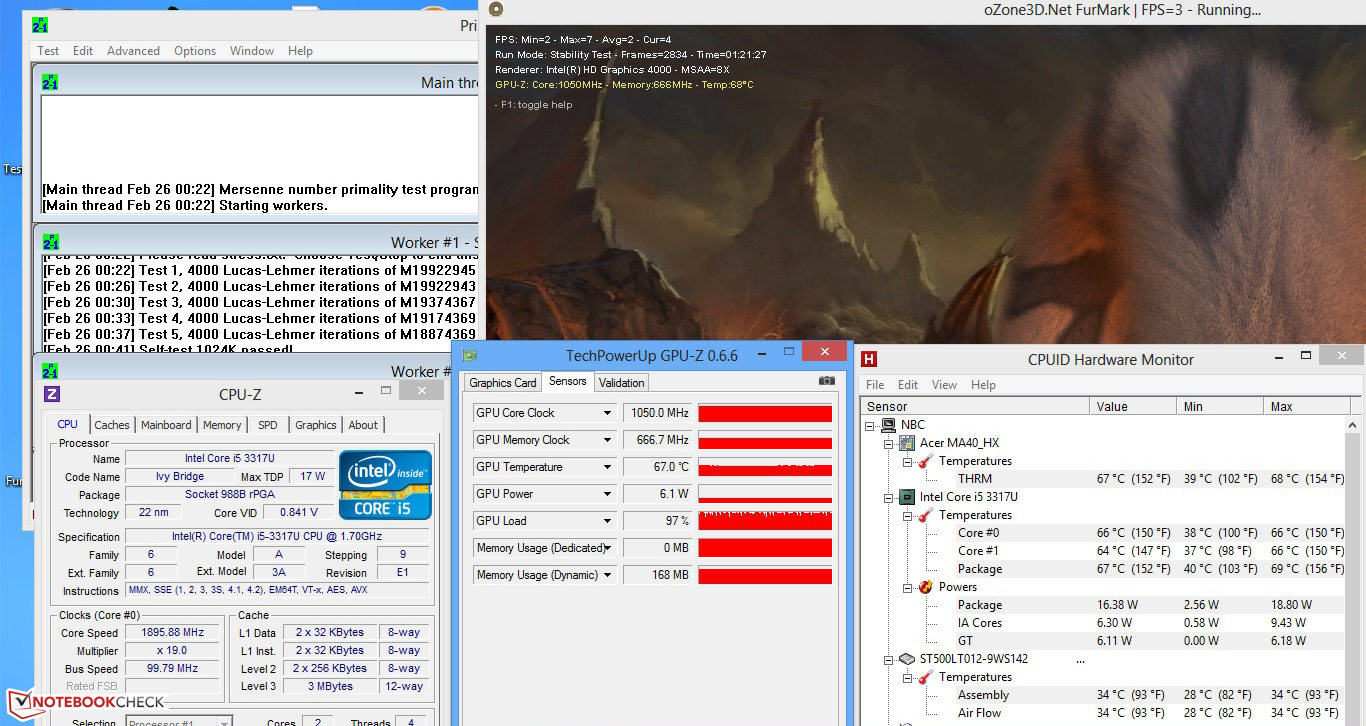The image size is (1366, 726).
Task: Maximize the CPUID Hardware Monitor window
Action: pyautogui.click(x=1306, y=355)
